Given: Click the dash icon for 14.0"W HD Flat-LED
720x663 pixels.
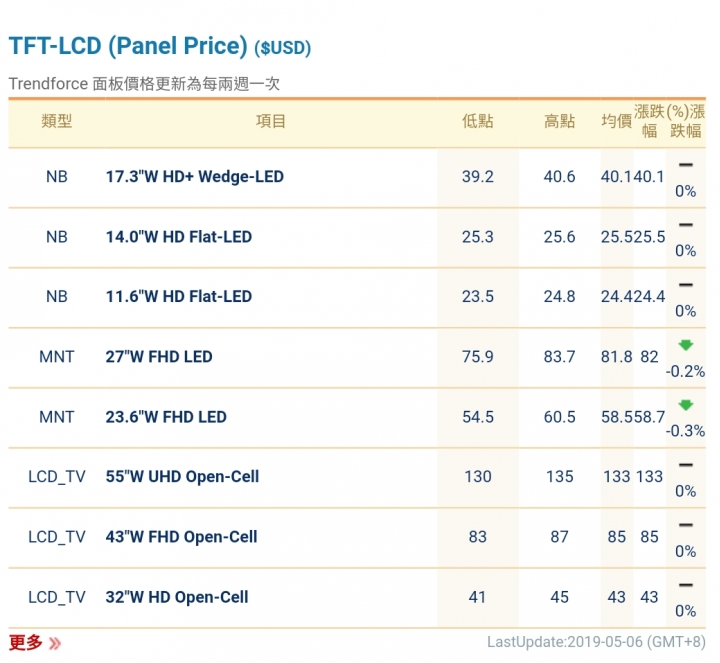Looking at the screenshot, I should 685,225.
